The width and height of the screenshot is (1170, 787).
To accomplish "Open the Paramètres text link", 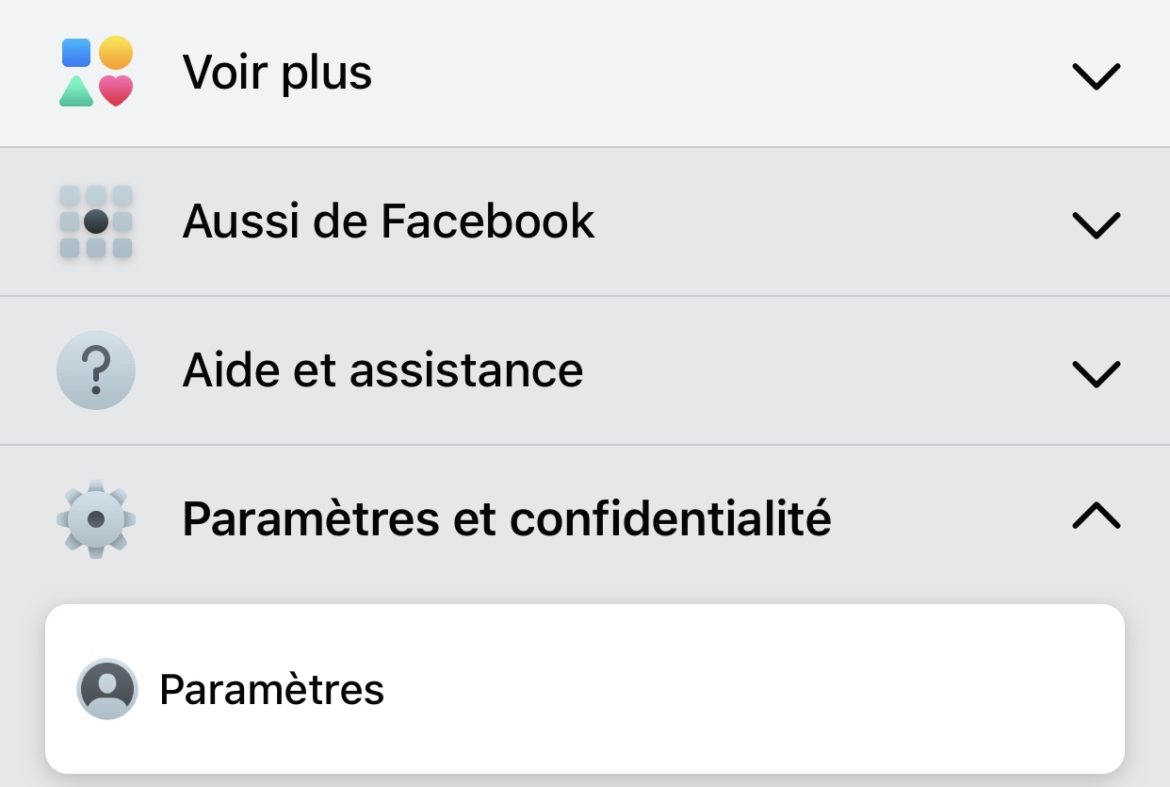I will coord(272,690).
